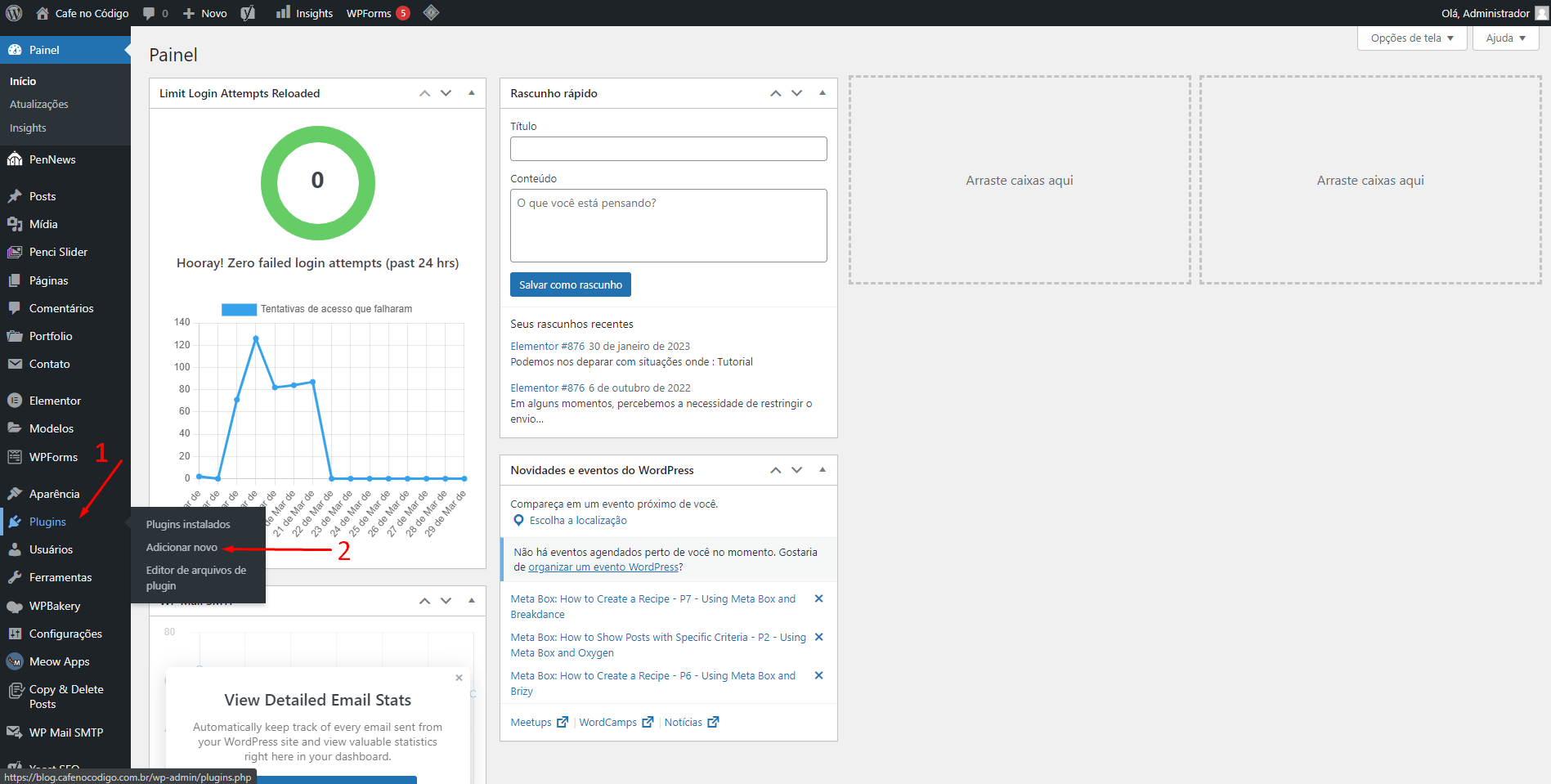Click location pin icon beside Escolha a localização
This screenshot has width=1551, height=784.
[x=518, y=521]
